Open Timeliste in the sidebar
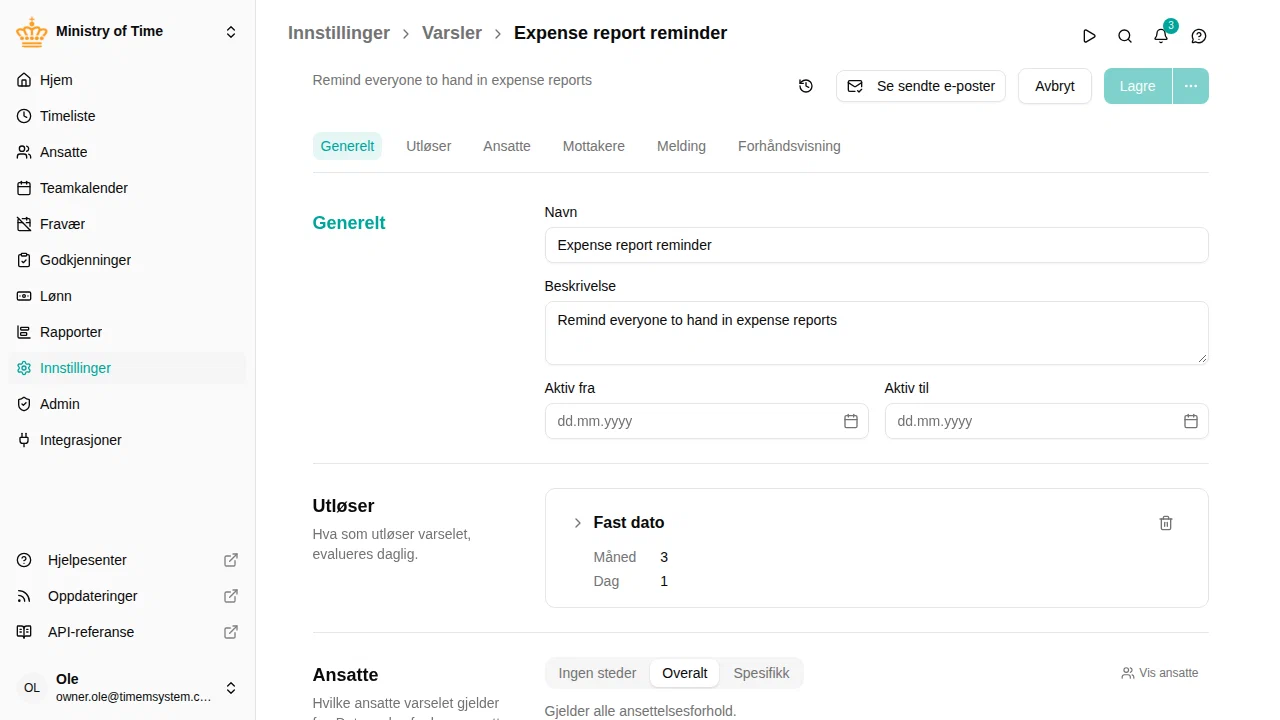 pos(127,116)
